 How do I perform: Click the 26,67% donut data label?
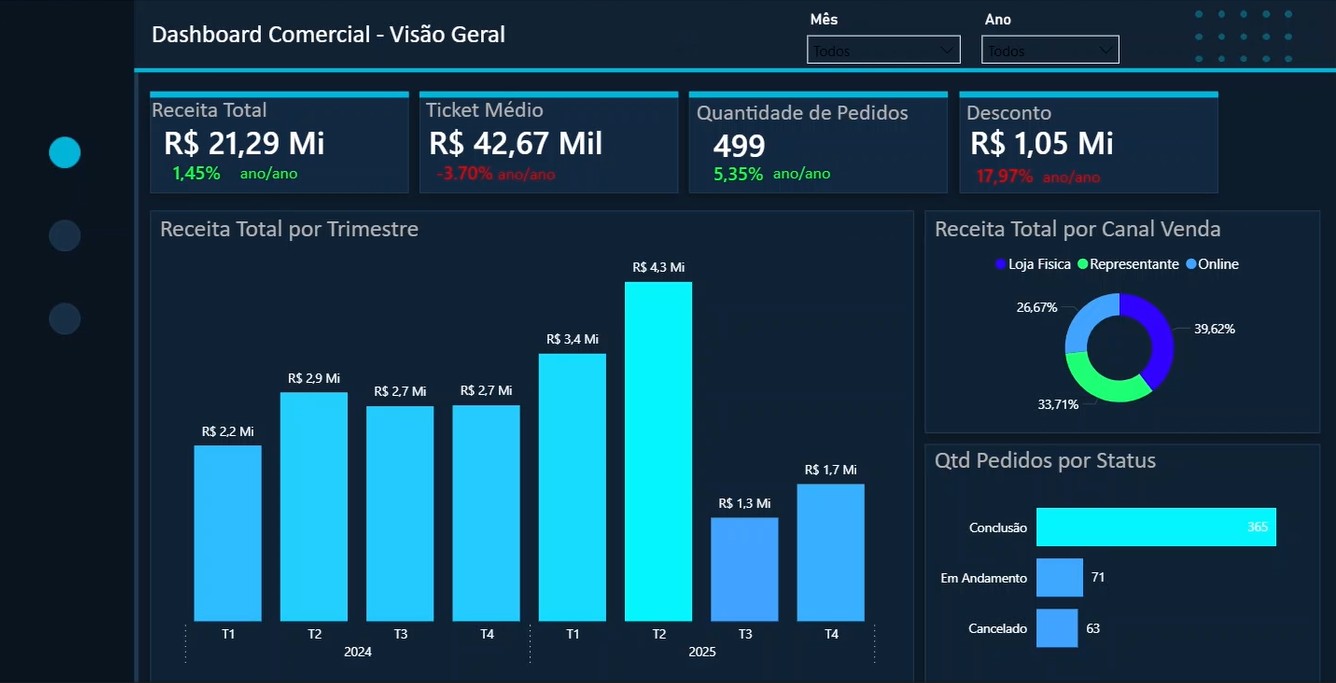(x=1037, y=307)
